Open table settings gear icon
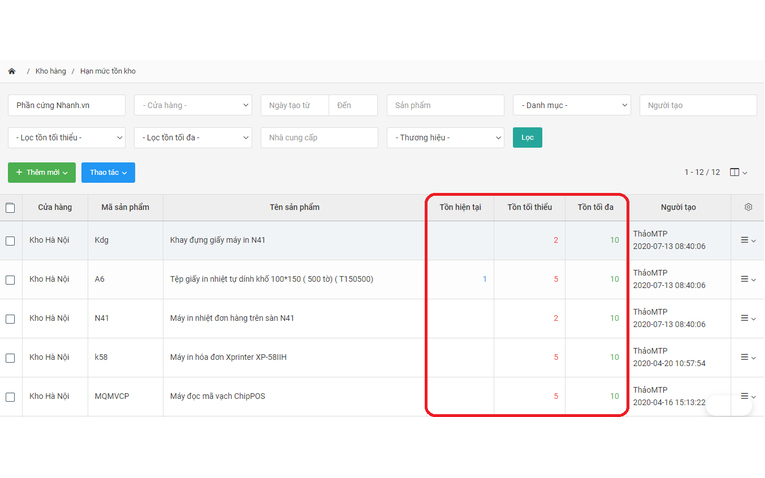The height and width of the screenshot is (478, 765). 748,207
